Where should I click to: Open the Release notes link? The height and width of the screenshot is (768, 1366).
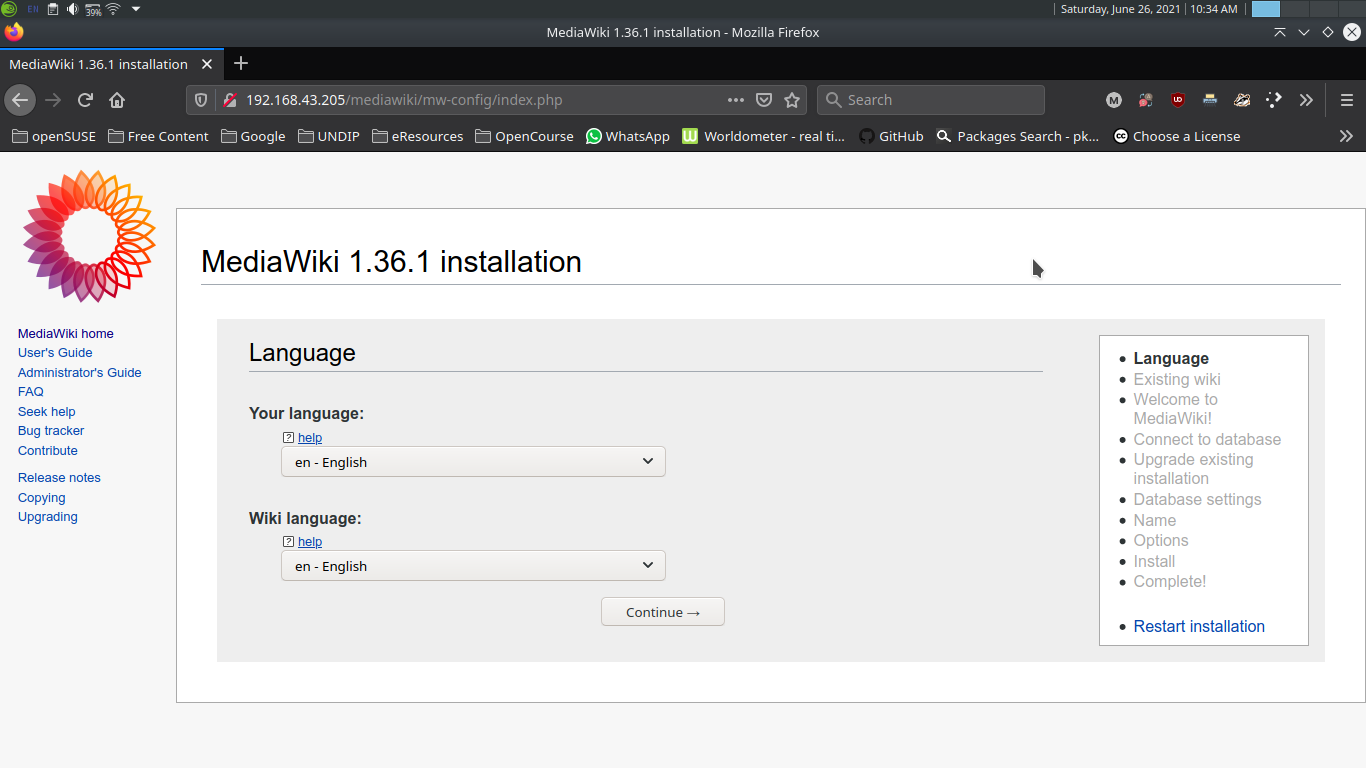click(59, 478)
